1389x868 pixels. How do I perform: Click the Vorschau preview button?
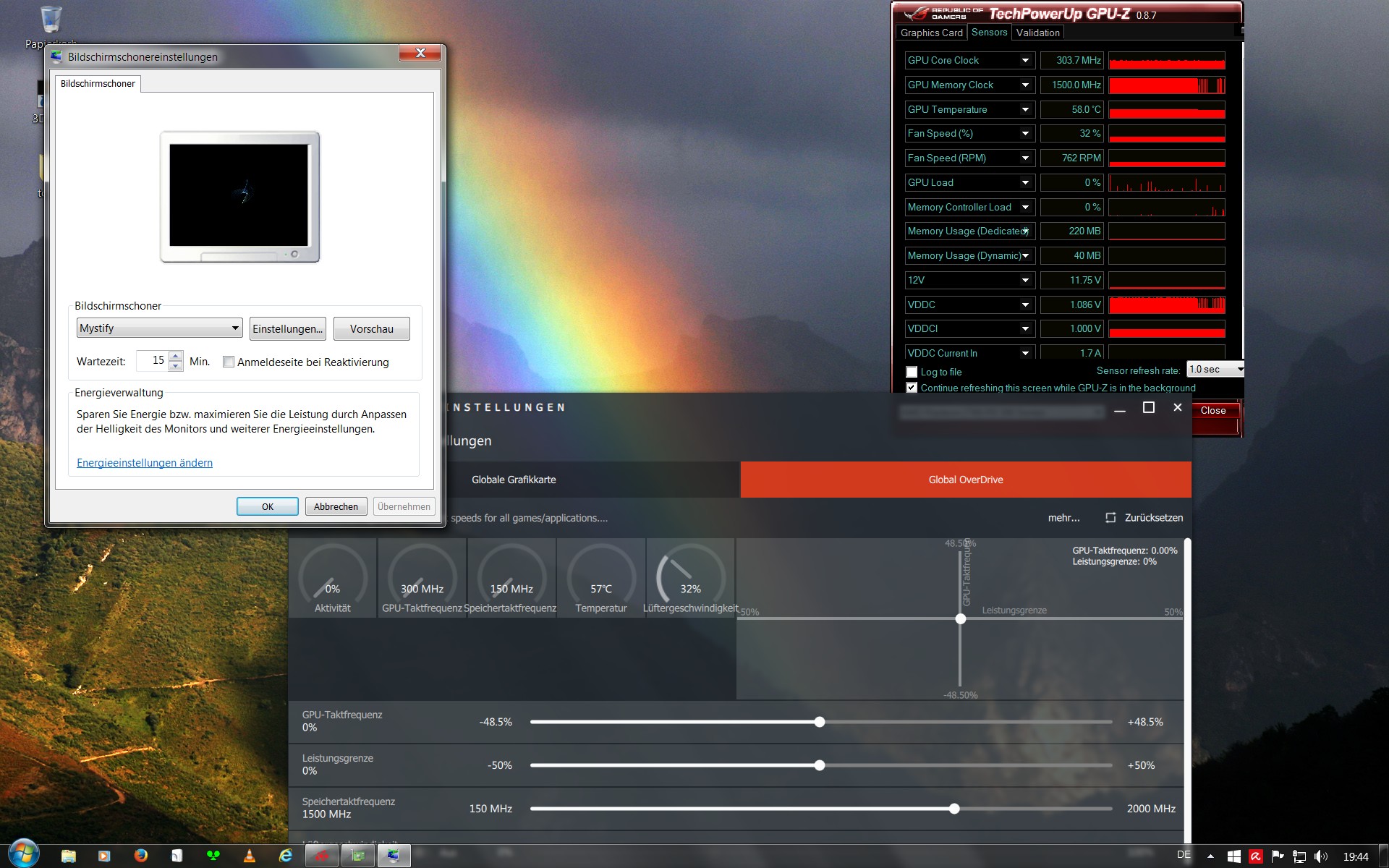coord(371,329)
